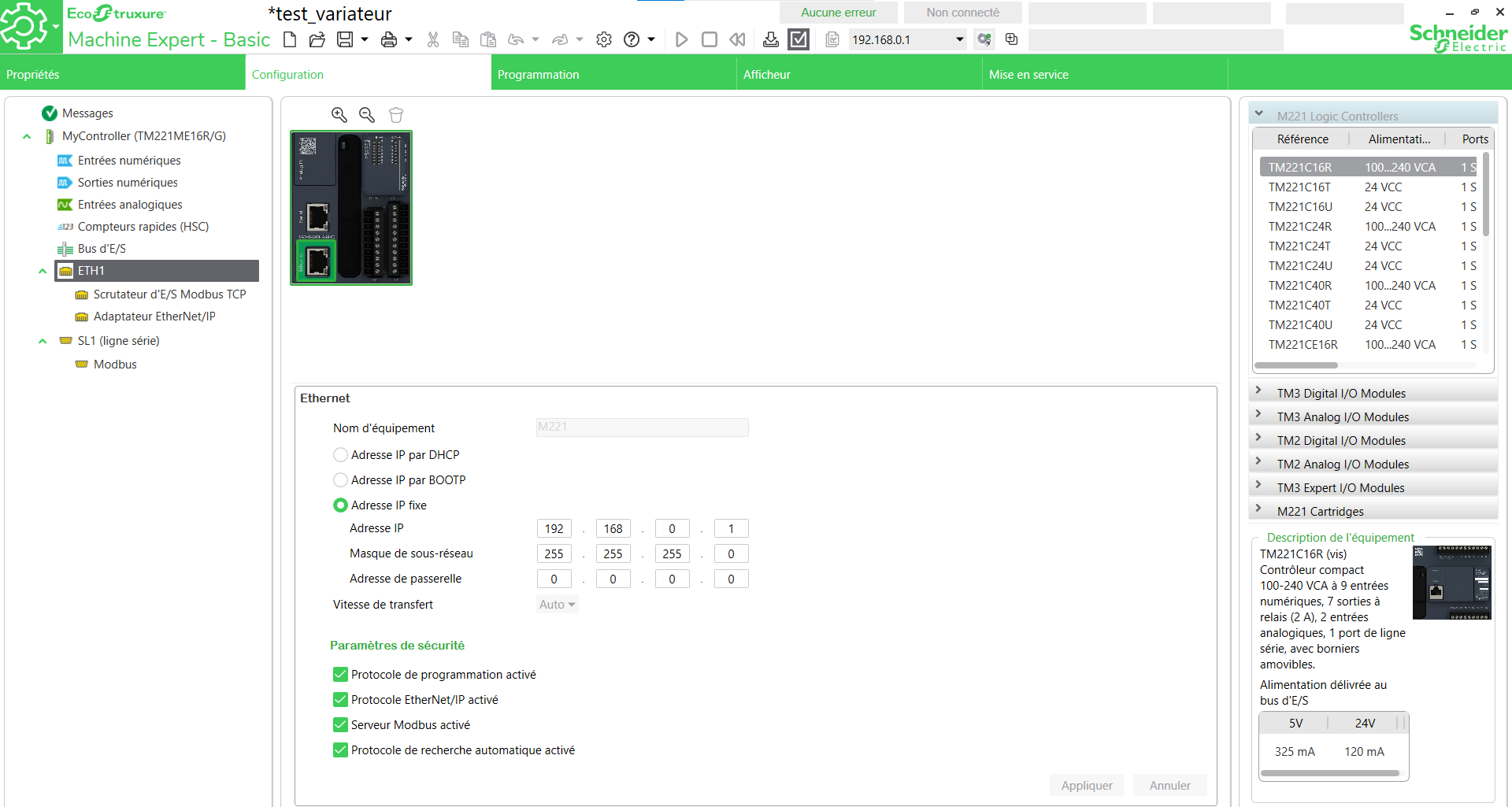The width and height of the screenshot is (1512, 807).
Task: Click the New project icon in toolbar
Action: pyautogui.click(x=290, y=39)
